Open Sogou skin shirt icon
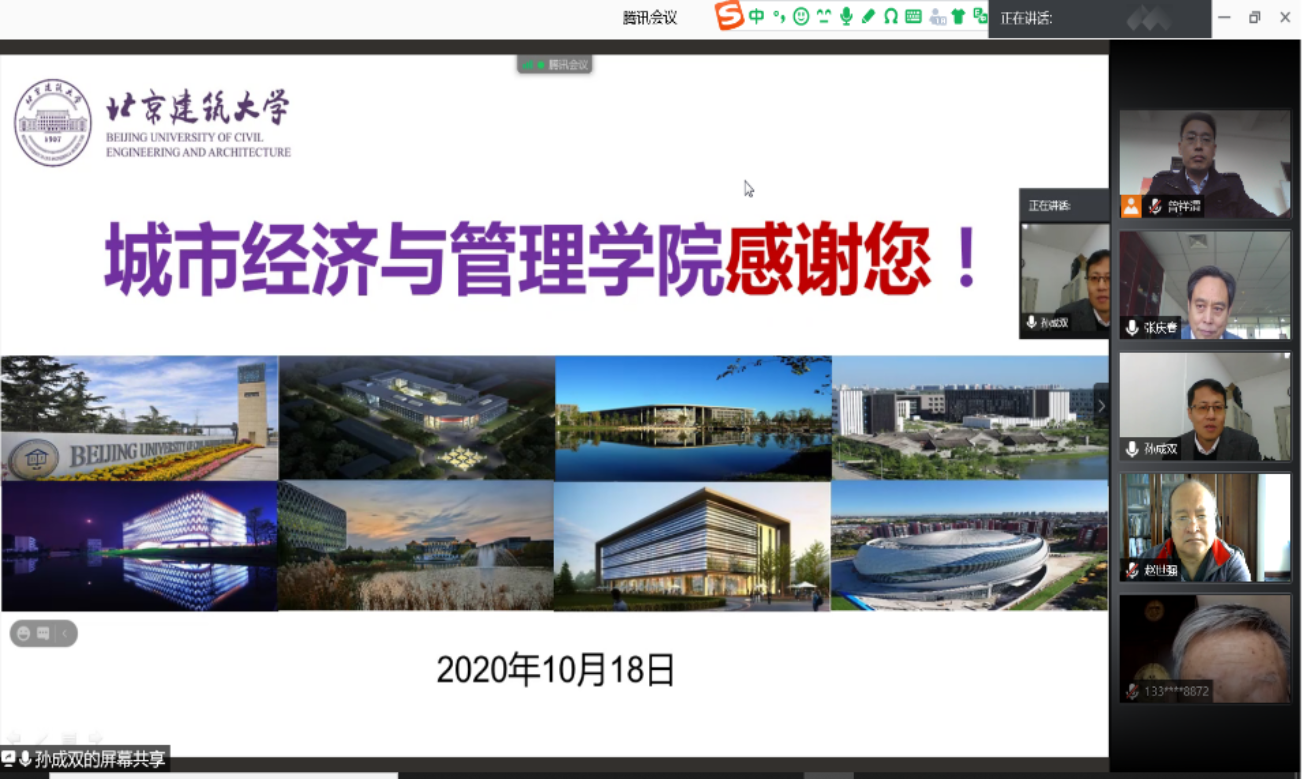Screen dimensions: 1309x779 pyautogui.click(x=958, y=16)
